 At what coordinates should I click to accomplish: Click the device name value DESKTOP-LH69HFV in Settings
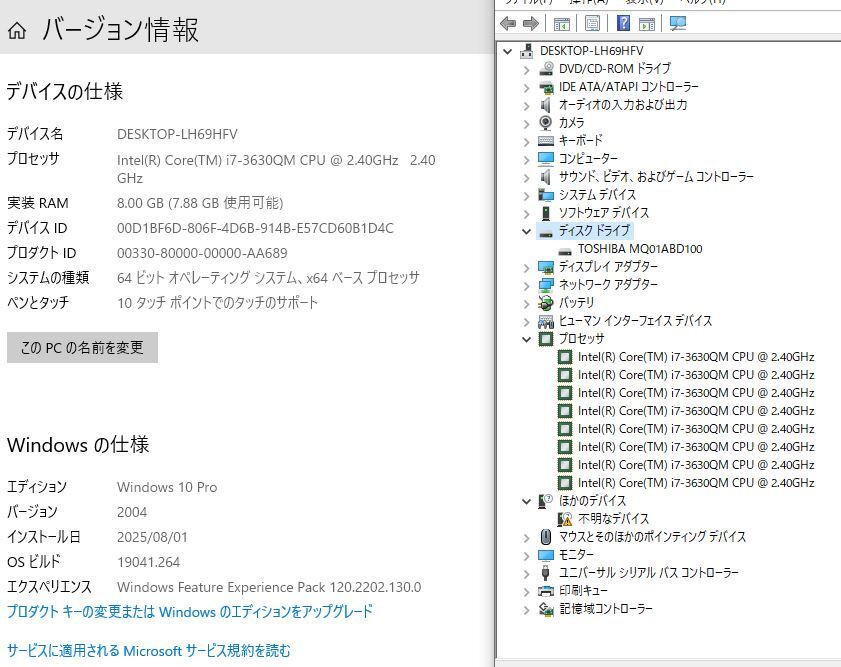point(177,134)
